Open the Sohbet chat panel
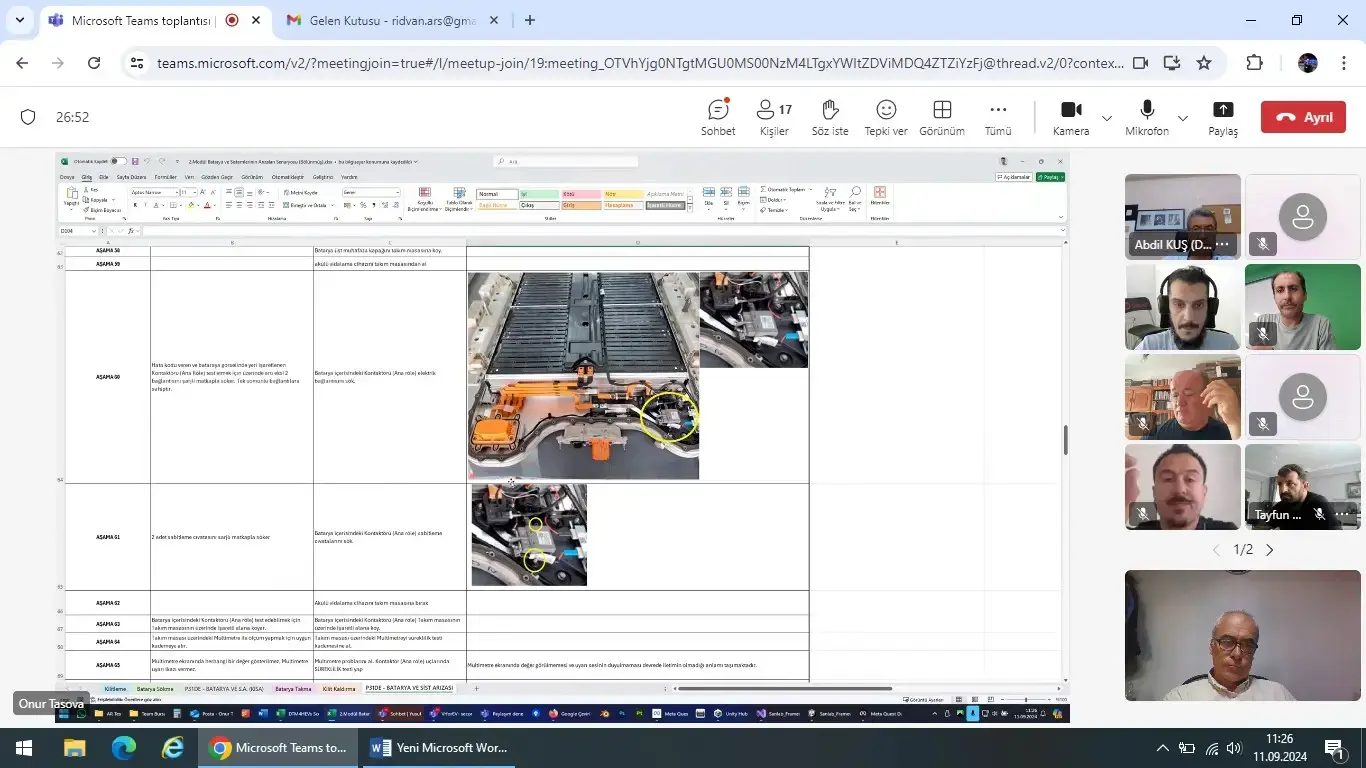1366x768 pixels. 717,117
